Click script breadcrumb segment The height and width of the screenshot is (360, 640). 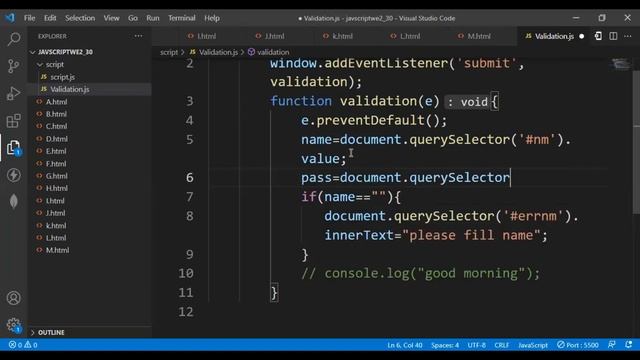pyautogui.click(x=169, y=52)
